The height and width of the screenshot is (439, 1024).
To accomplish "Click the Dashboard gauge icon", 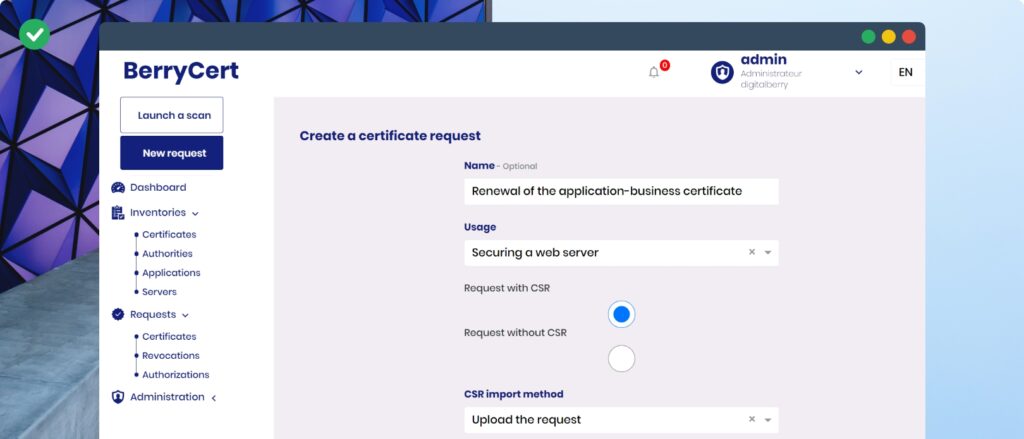I will (118, 188).
